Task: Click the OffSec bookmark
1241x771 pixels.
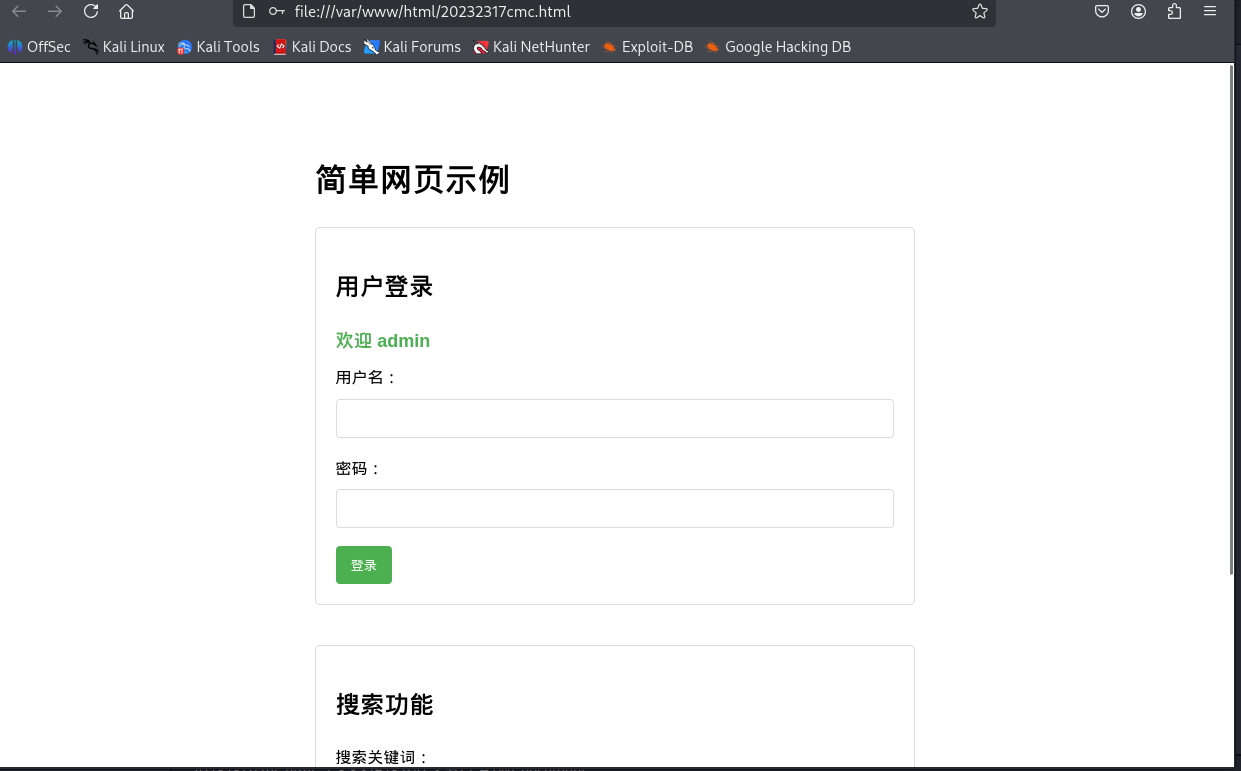Action: [39, 46]
